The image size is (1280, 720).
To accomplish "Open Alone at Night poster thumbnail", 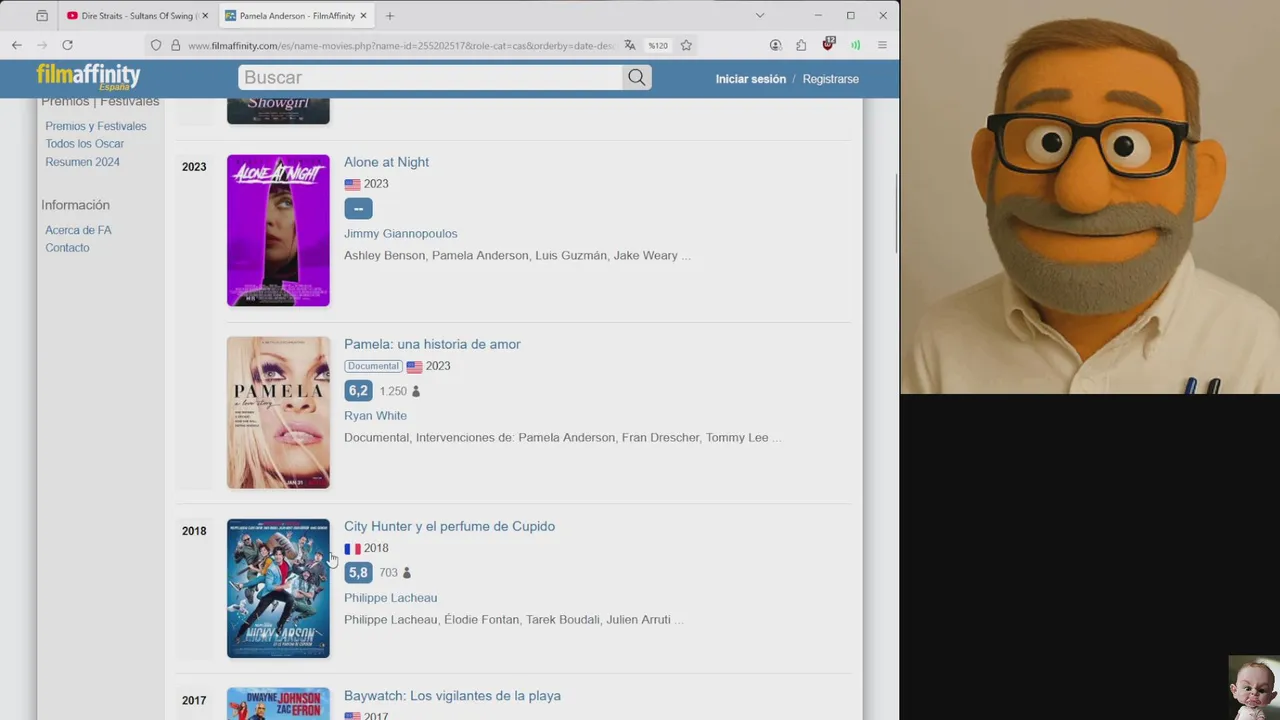I will pos(278,230).
